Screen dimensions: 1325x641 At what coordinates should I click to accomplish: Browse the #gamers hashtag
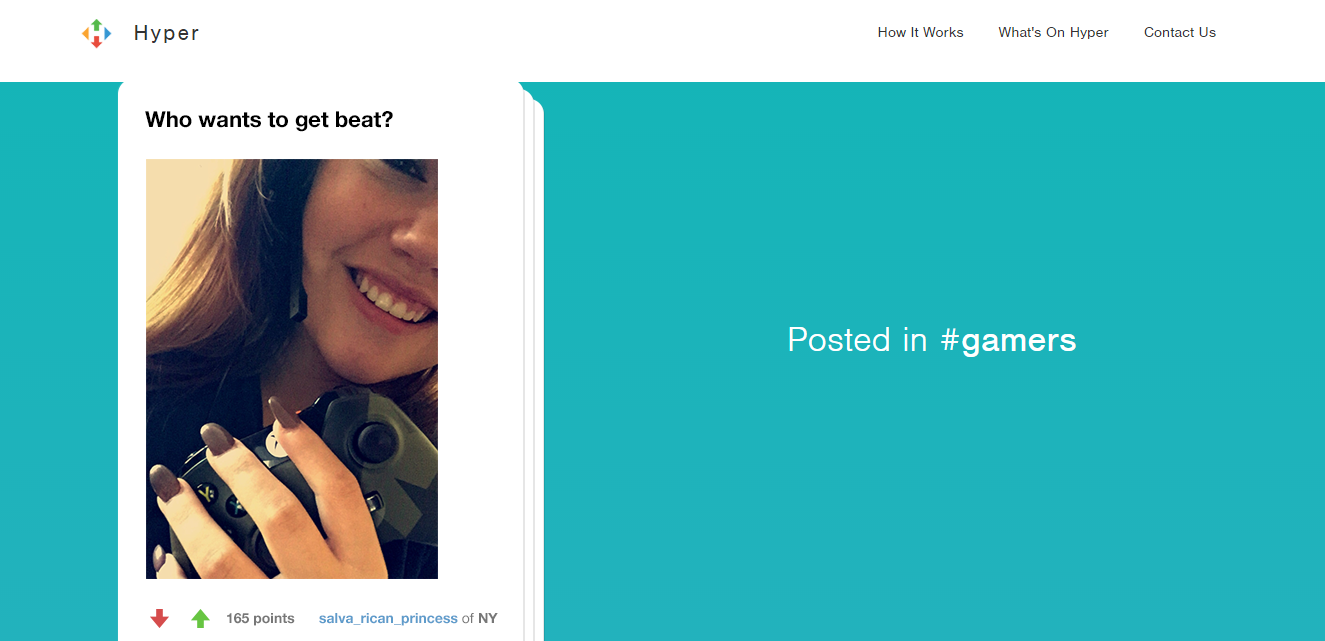[x=1008, y=340]
